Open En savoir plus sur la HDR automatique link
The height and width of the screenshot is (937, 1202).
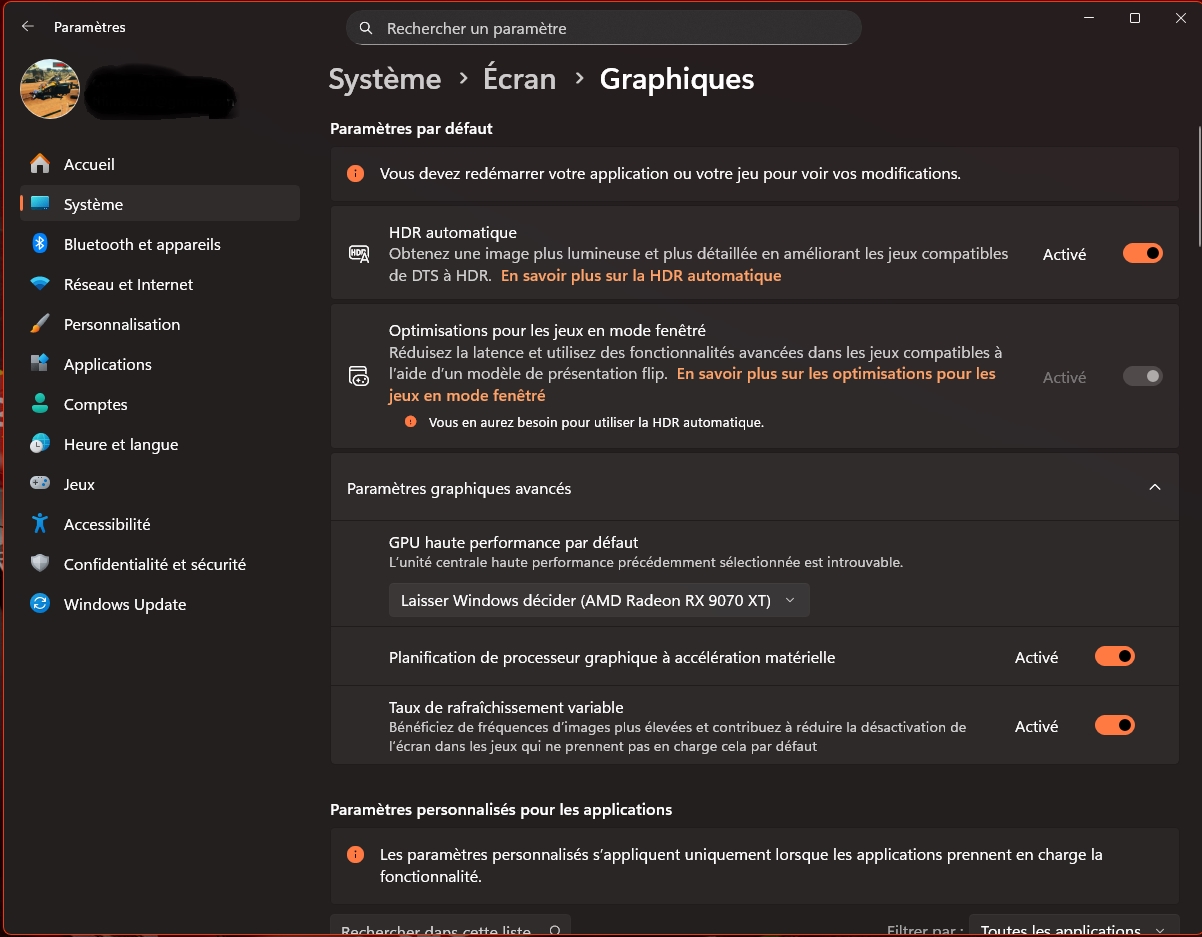click(641, 275)
